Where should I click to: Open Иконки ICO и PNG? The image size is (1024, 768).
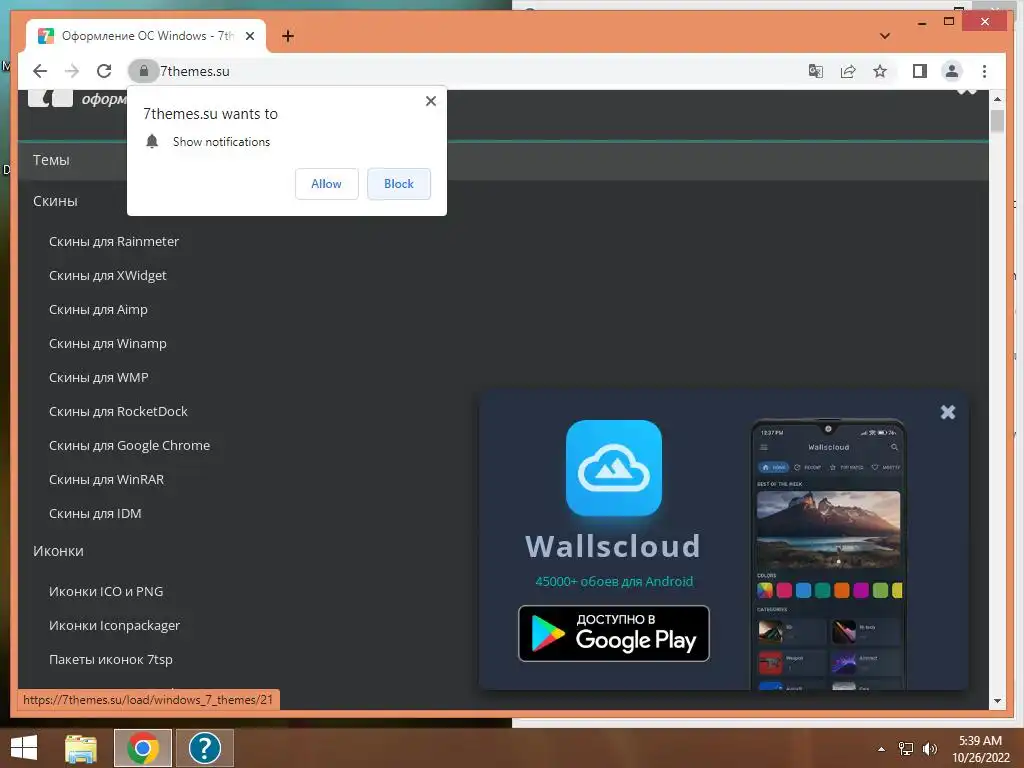(106, 592)
